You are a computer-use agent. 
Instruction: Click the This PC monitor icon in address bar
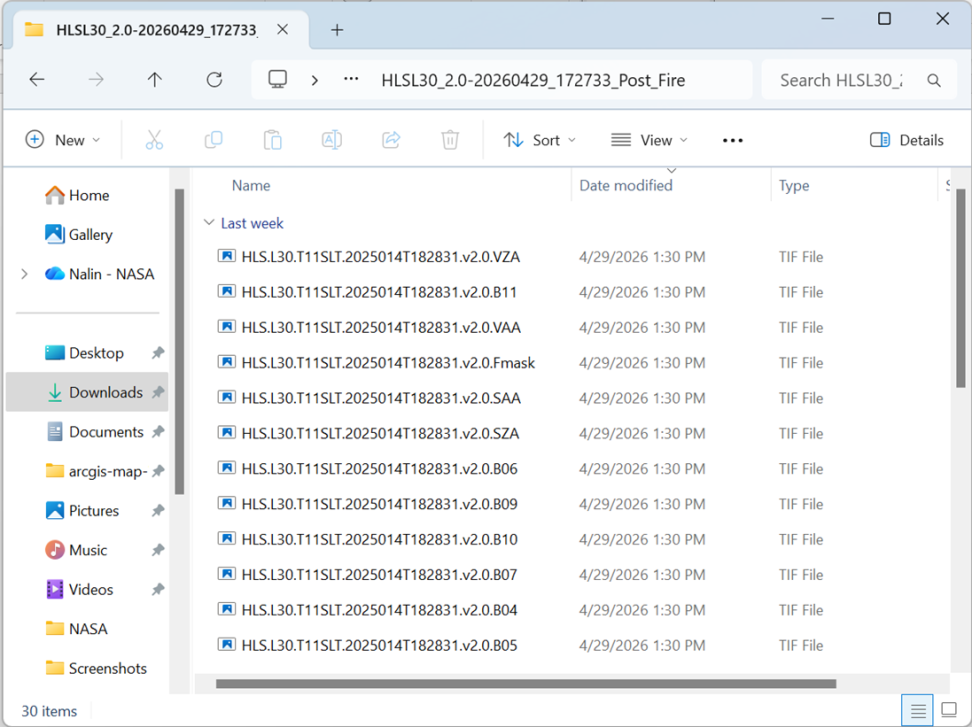point(277,79)
